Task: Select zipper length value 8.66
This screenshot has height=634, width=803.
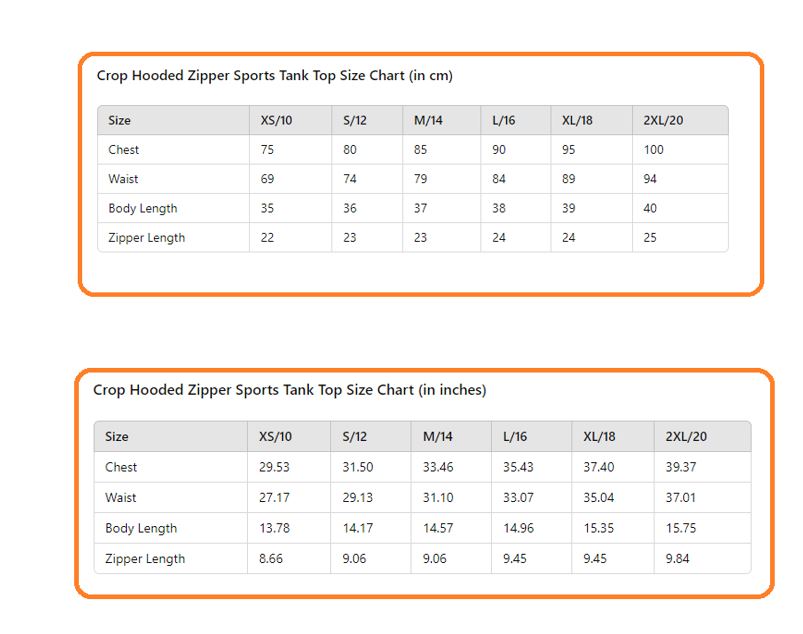Action: click(270, 559)
